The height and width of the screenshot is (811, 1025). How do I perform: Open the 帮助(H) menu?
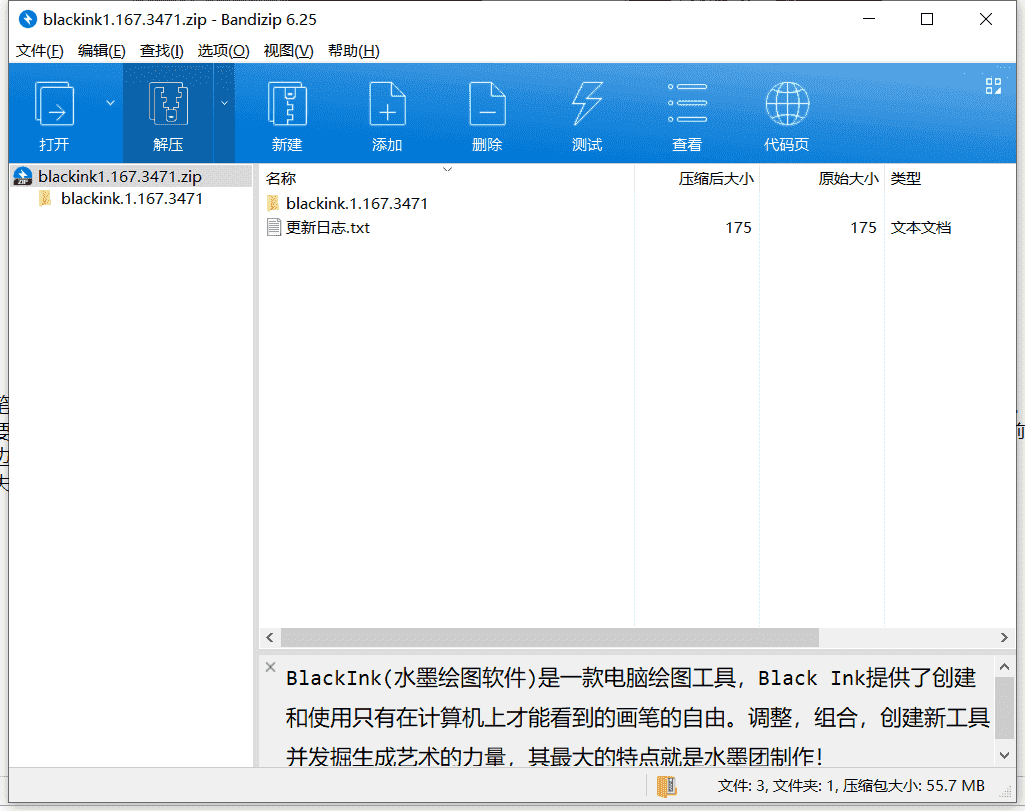(x=354, y=51)
